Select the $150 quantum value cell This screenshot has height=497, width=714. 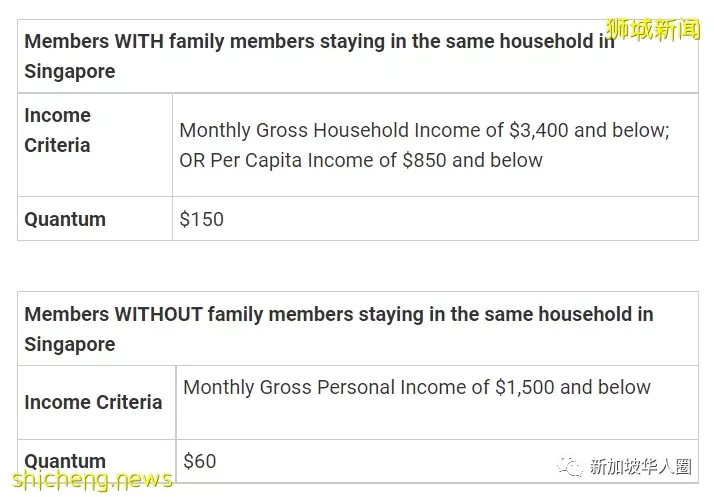tap(435, 219)
